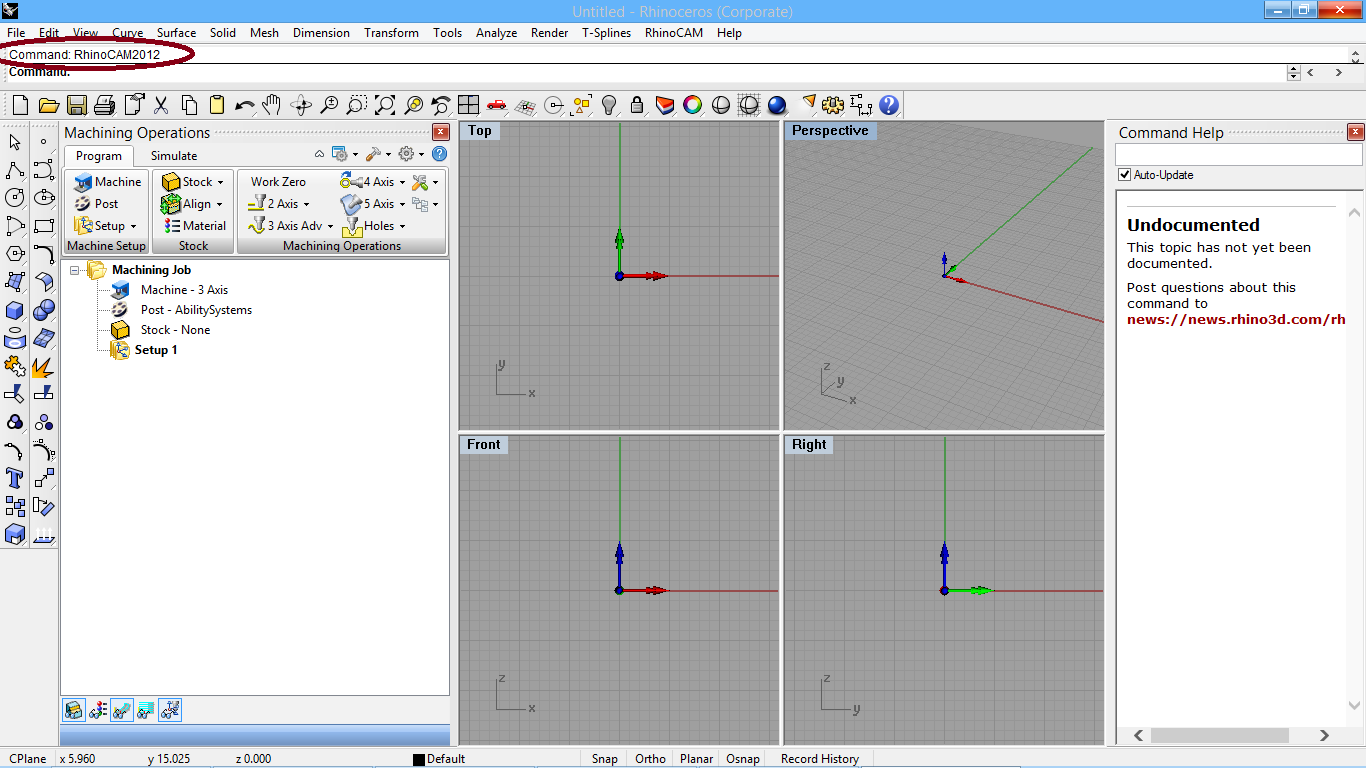Image resolution: width=1366 pixels, height=768 pixels.
Task: Select the Polygon hexagon tool
Action: coord(15,254)
